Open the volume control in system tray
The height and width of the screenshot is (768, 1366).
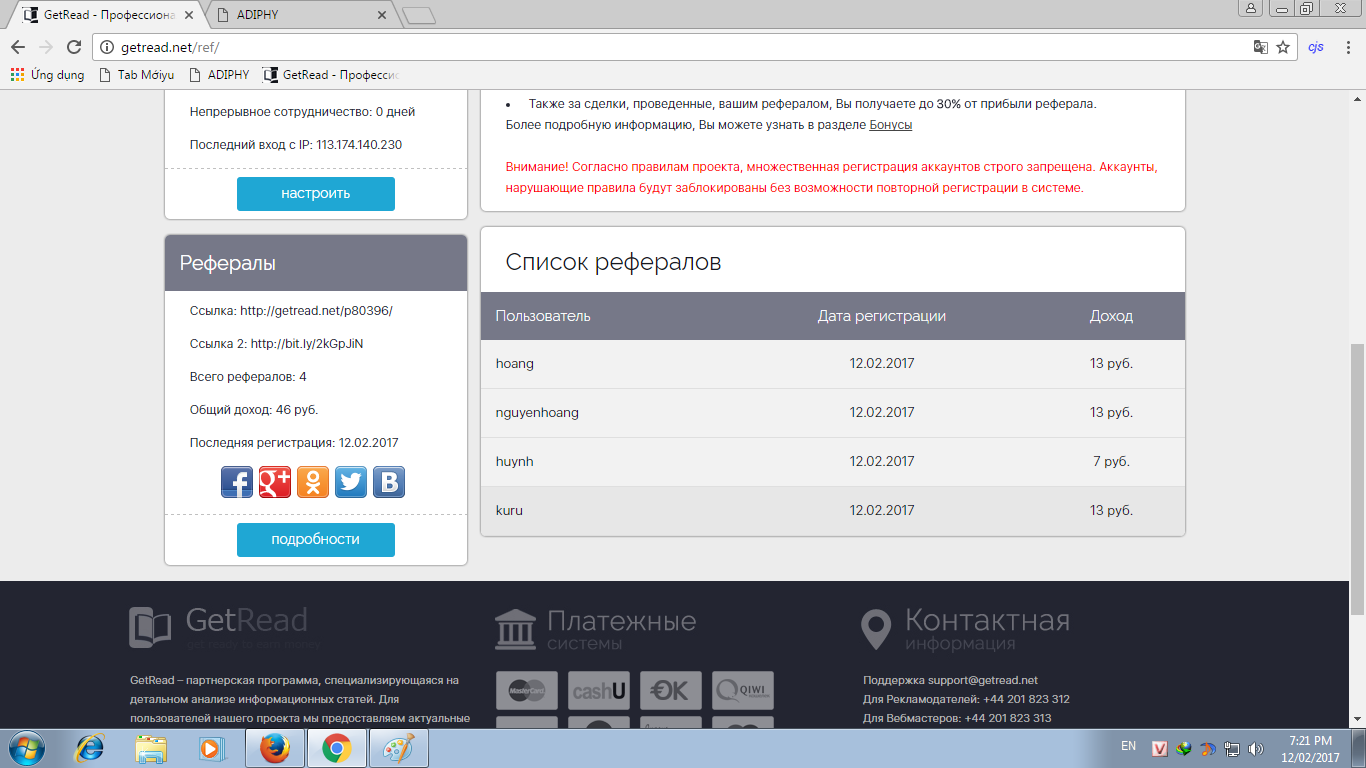[1256, 748]
